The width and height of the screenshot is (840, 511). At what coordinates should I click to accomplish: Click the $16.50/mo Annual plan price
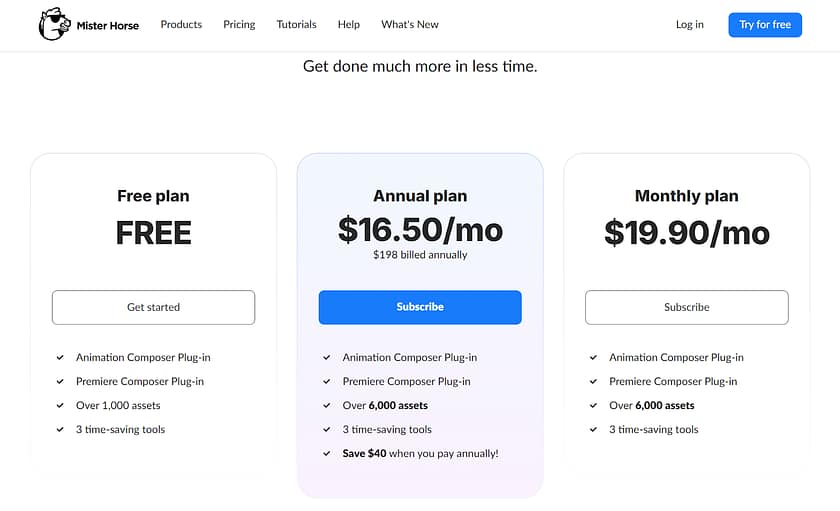420,230
